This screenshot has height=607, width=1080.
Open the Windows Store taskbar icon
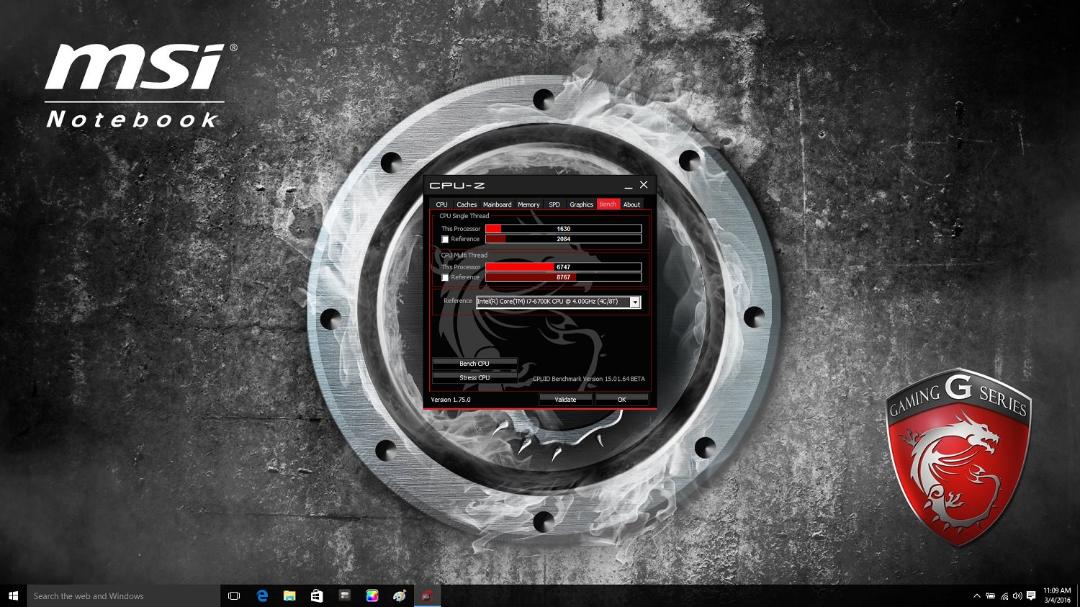coord(317,596)
